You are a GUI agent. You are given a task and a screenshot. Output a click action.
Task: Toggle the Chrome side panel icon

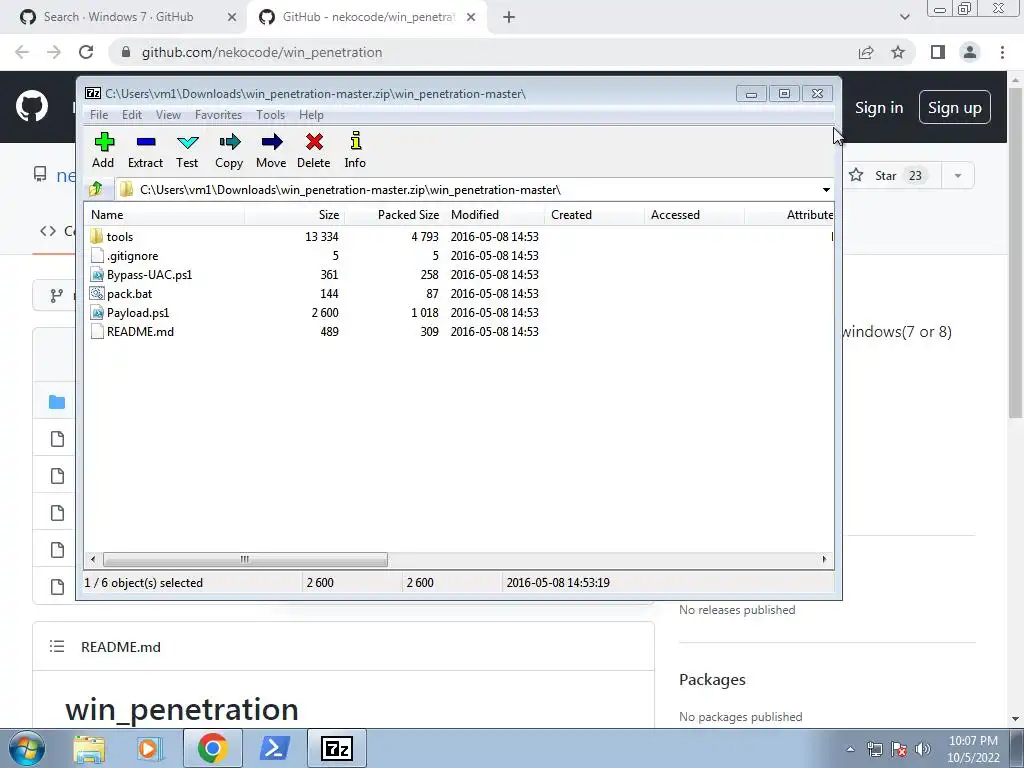[938, 52]
